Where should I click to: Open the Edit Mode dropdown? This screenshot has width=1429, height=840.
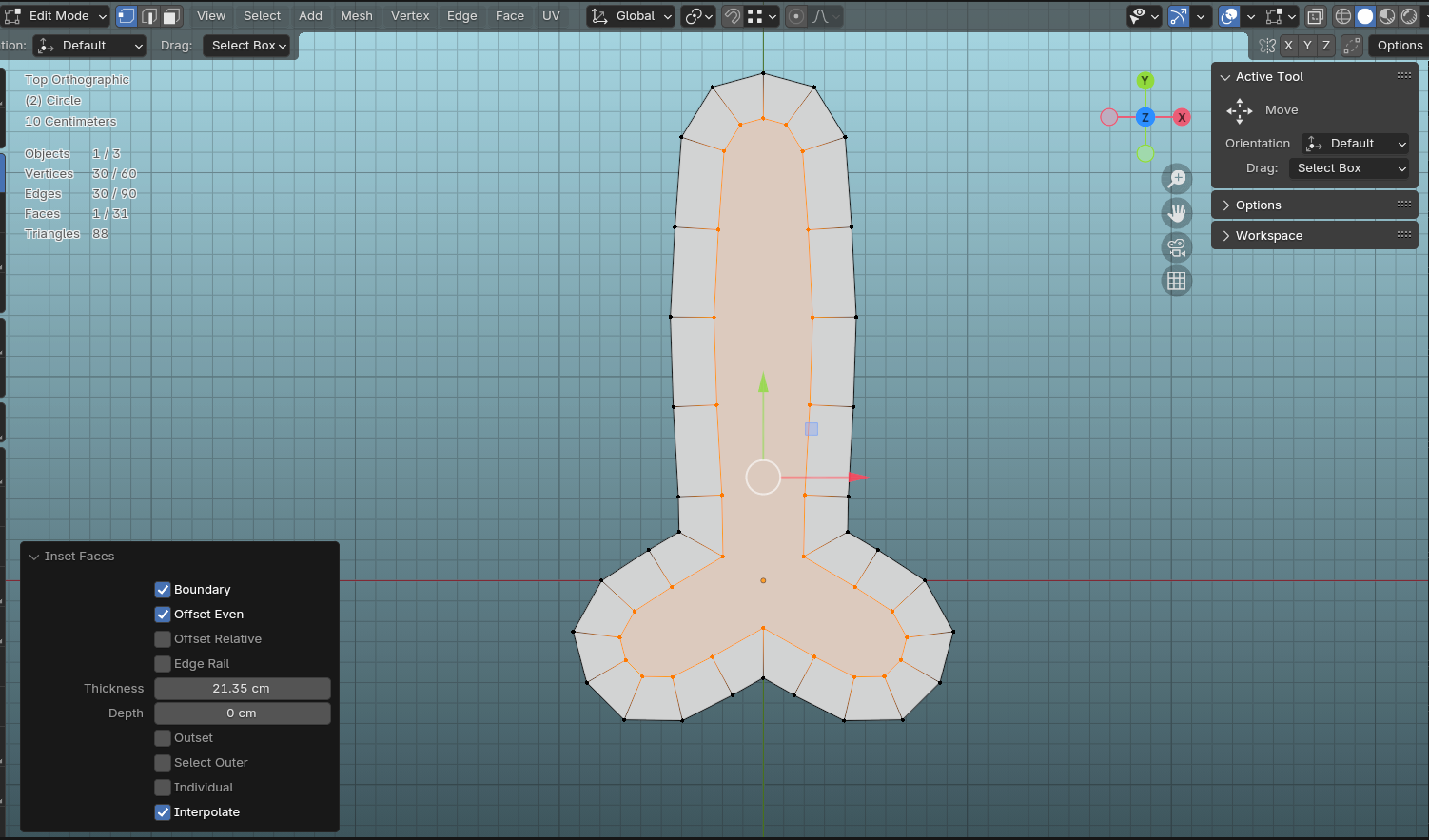click(58, 16)
